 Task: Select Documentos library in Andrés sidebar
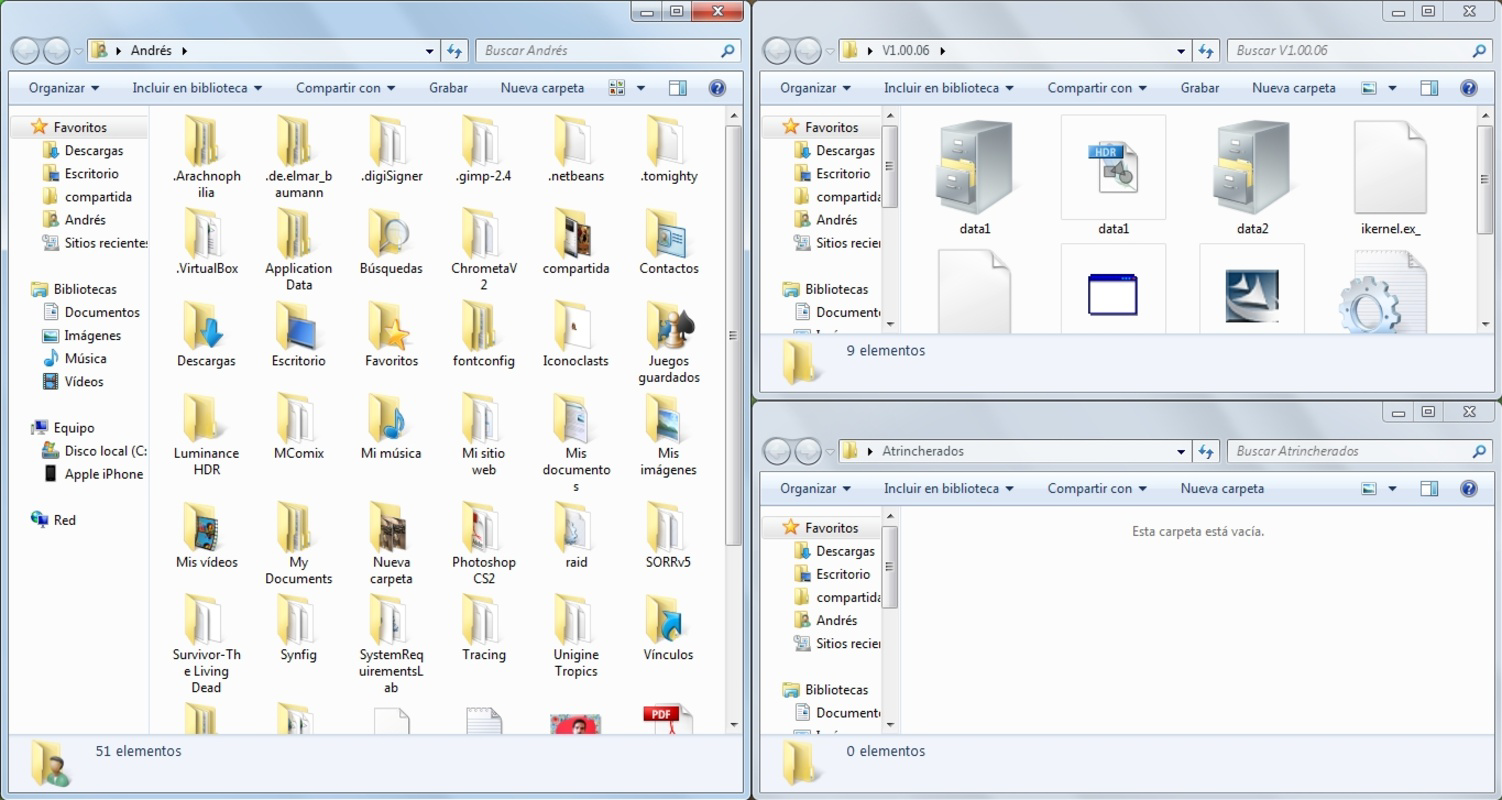click(x=91, y=312)
